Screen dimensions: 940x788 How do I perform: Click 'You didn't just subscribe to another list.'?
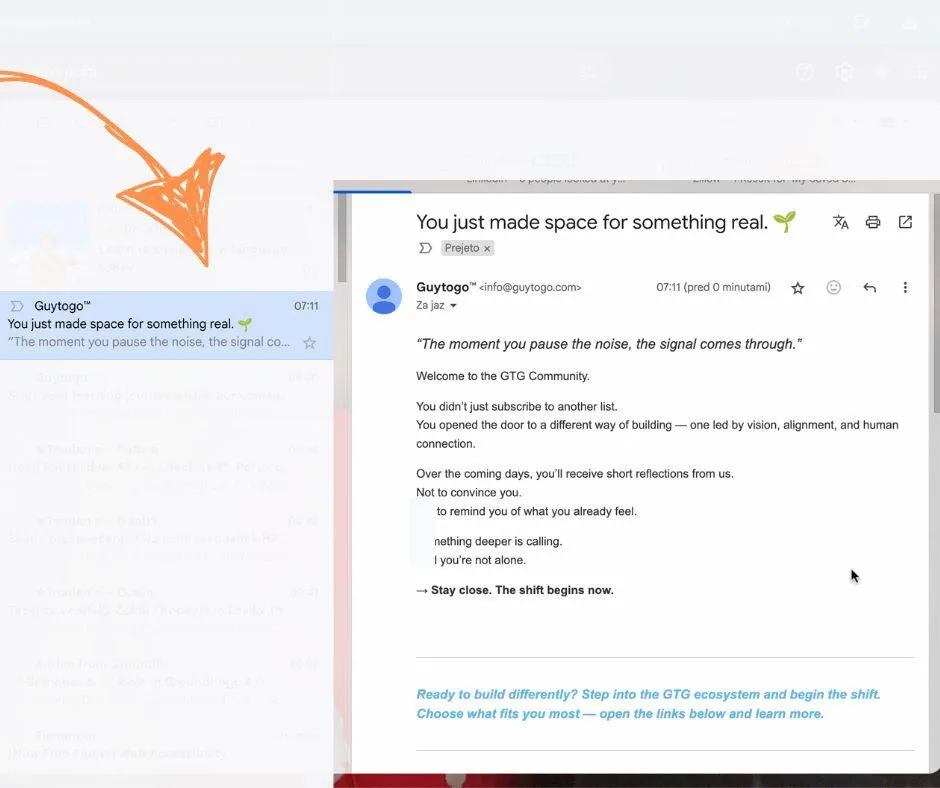pos(517,407)
